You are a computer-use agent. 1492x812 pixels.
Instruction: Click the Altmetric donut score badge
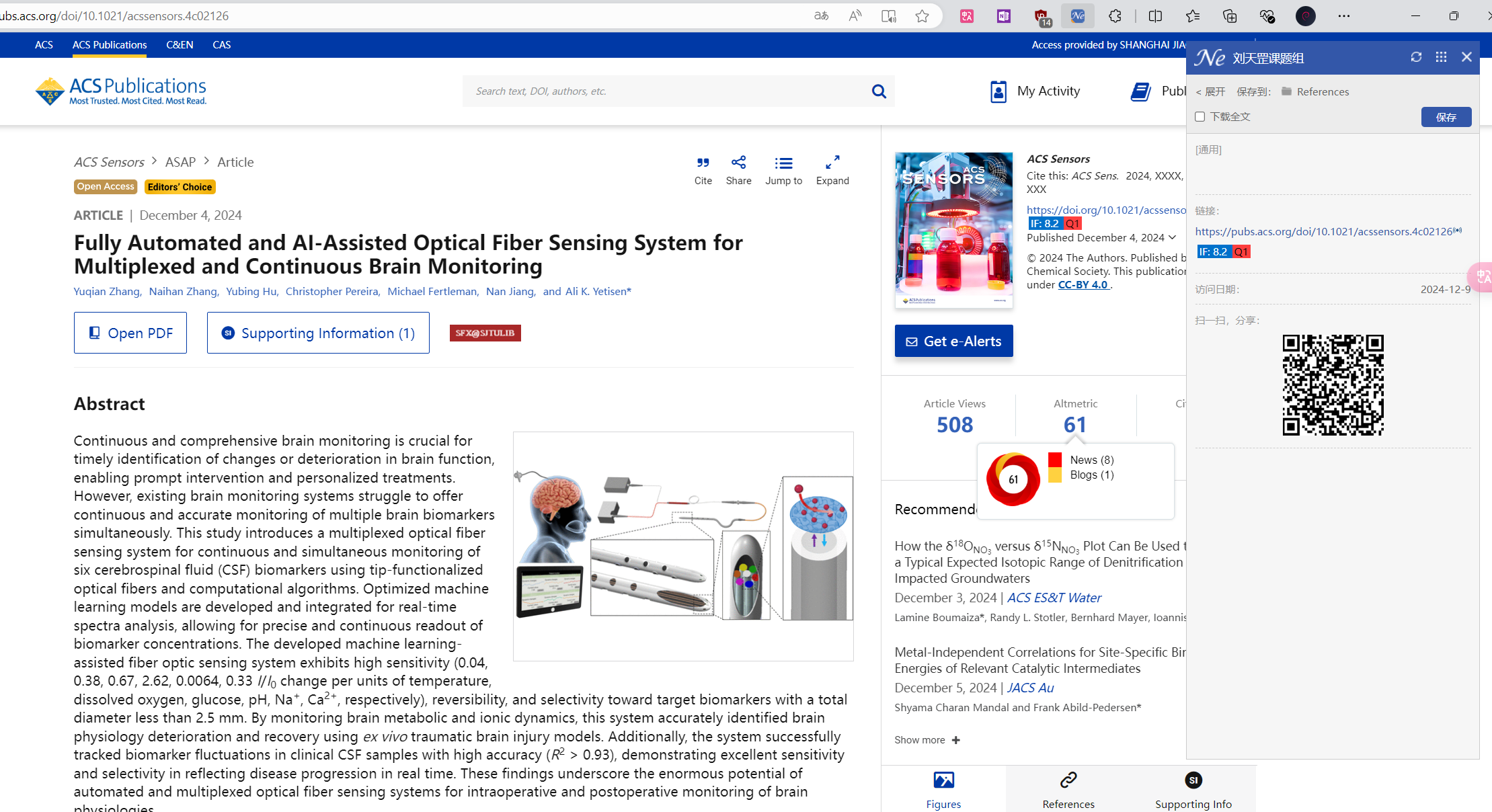point(1013,479)
